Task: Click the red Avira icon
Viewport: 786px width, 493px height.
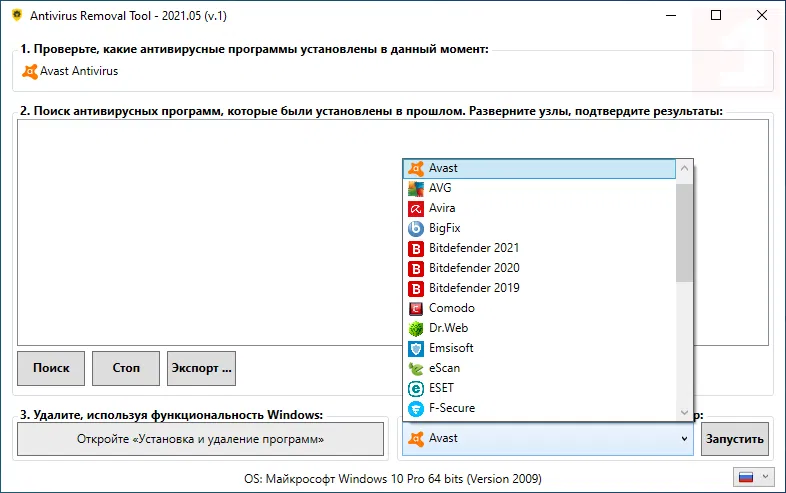Action: (416, 209)
